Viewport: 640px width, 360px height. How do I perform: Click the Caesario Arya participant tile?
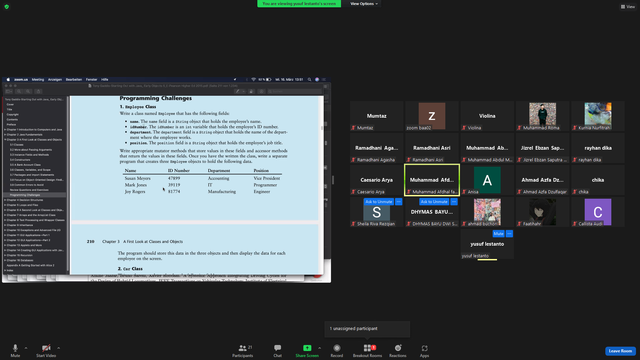376,180
